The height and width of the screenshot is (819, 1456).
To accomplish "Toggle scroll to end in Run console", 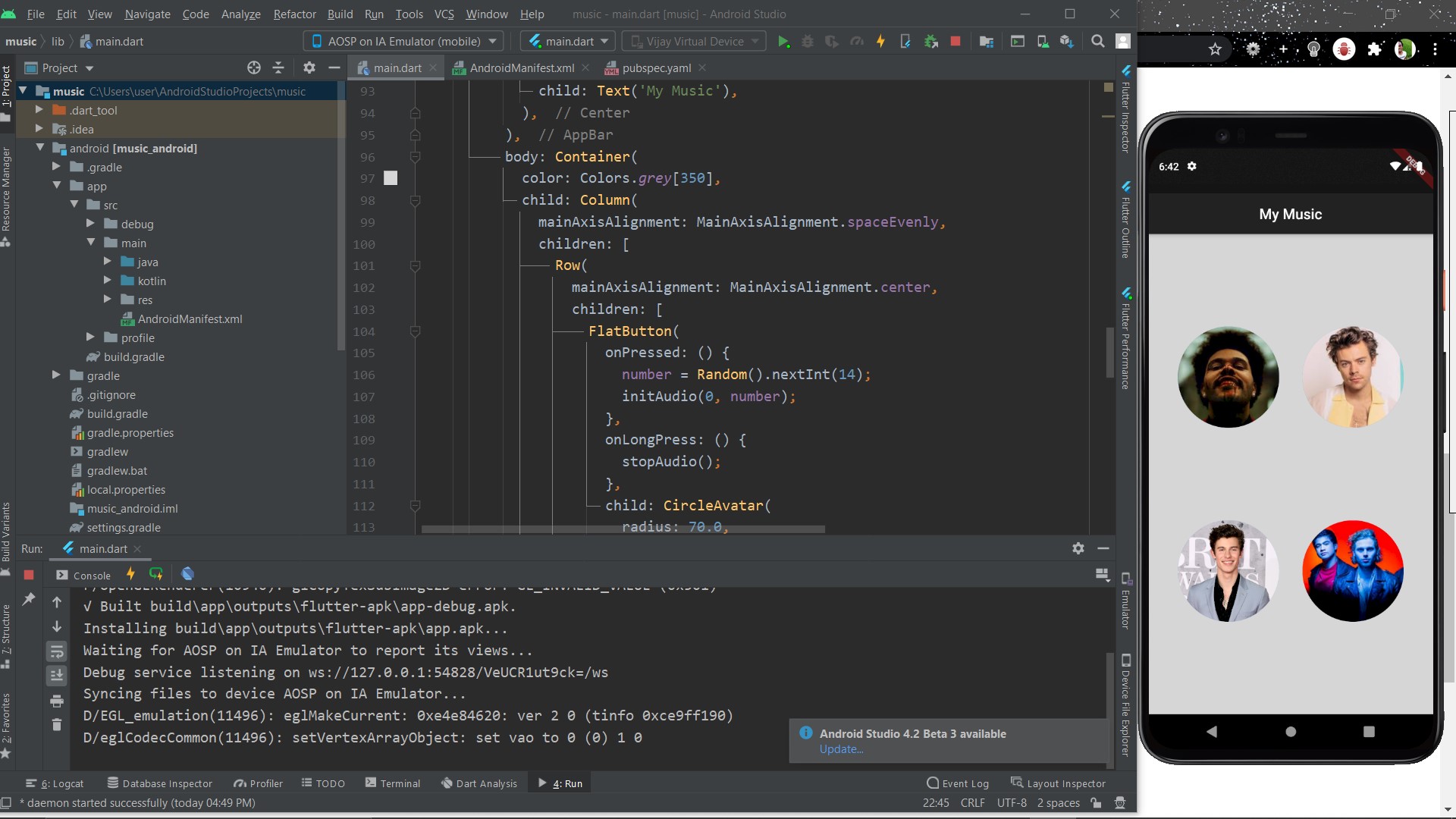I will click(57, 676).
